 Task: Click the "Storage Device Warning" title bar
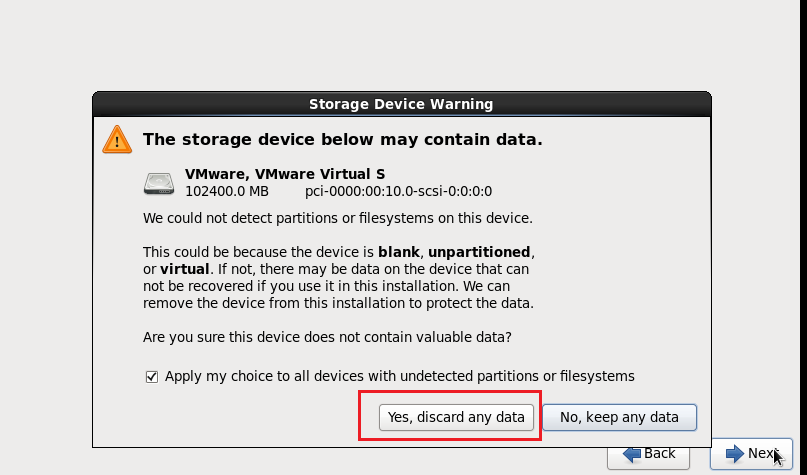[x=401, y=104]
